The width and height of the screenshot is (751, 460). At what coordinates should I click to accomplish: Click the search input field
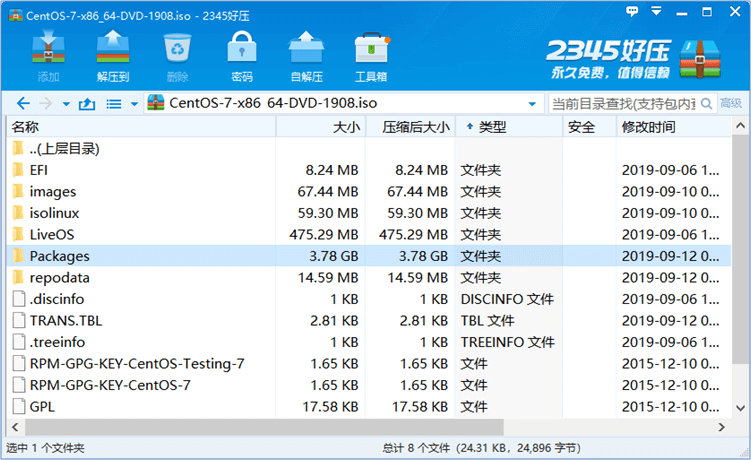624,104
